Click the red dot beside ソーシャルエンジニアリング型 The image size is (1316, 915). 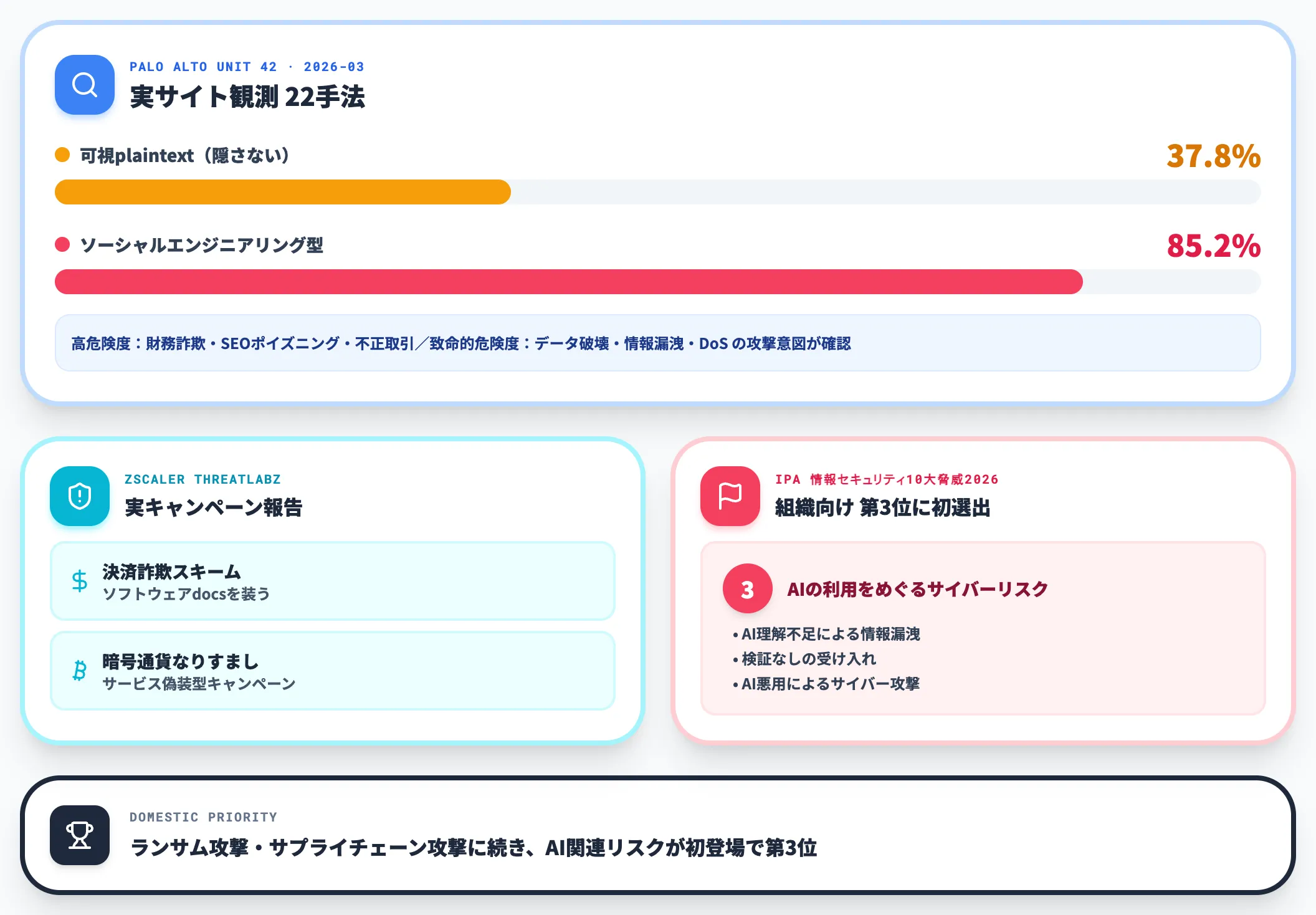click(62, 244)
